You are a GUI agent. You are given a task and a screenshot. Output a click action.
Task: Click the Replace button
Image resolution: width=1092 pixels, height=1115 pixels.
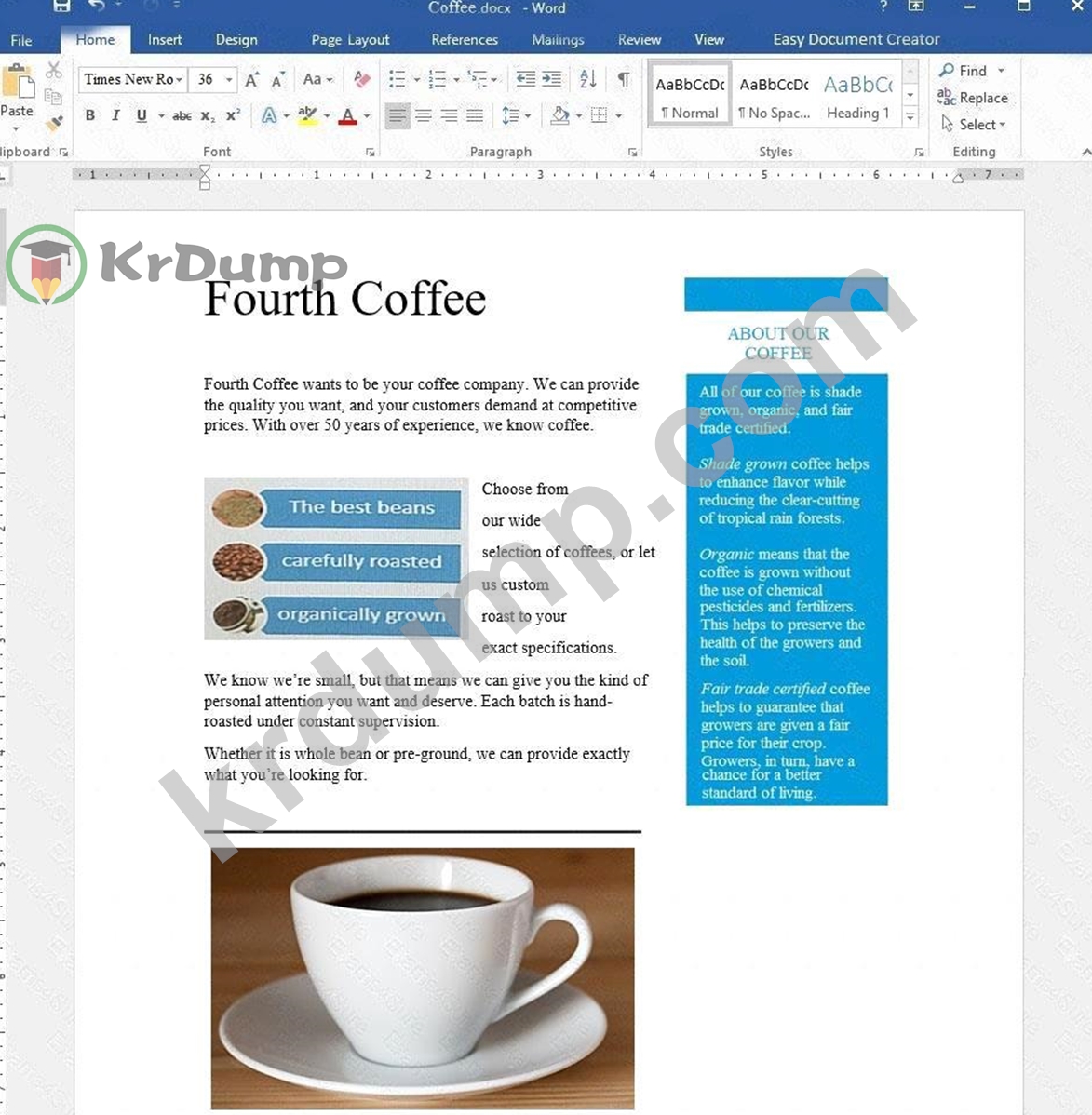click(973, 98)
